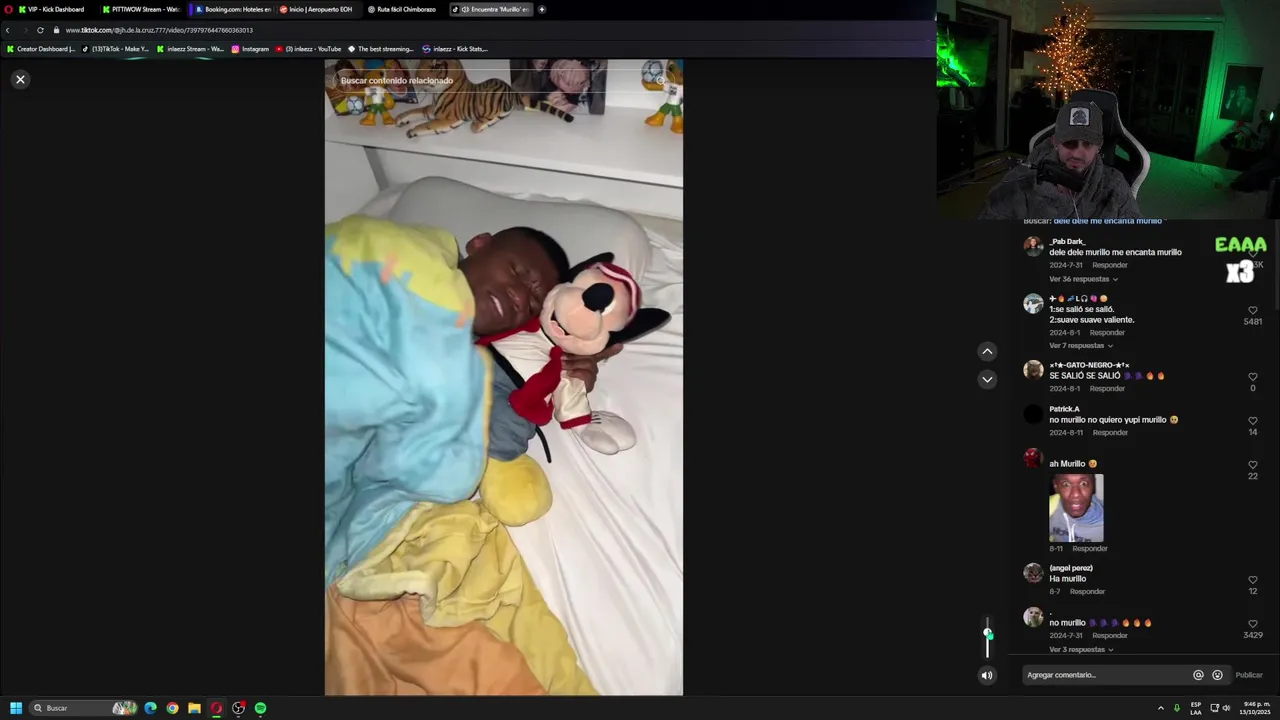Open the taskbar clock showing 9:46 p. m.
The image size is (1280, 720).
(x=1256, y=708)
